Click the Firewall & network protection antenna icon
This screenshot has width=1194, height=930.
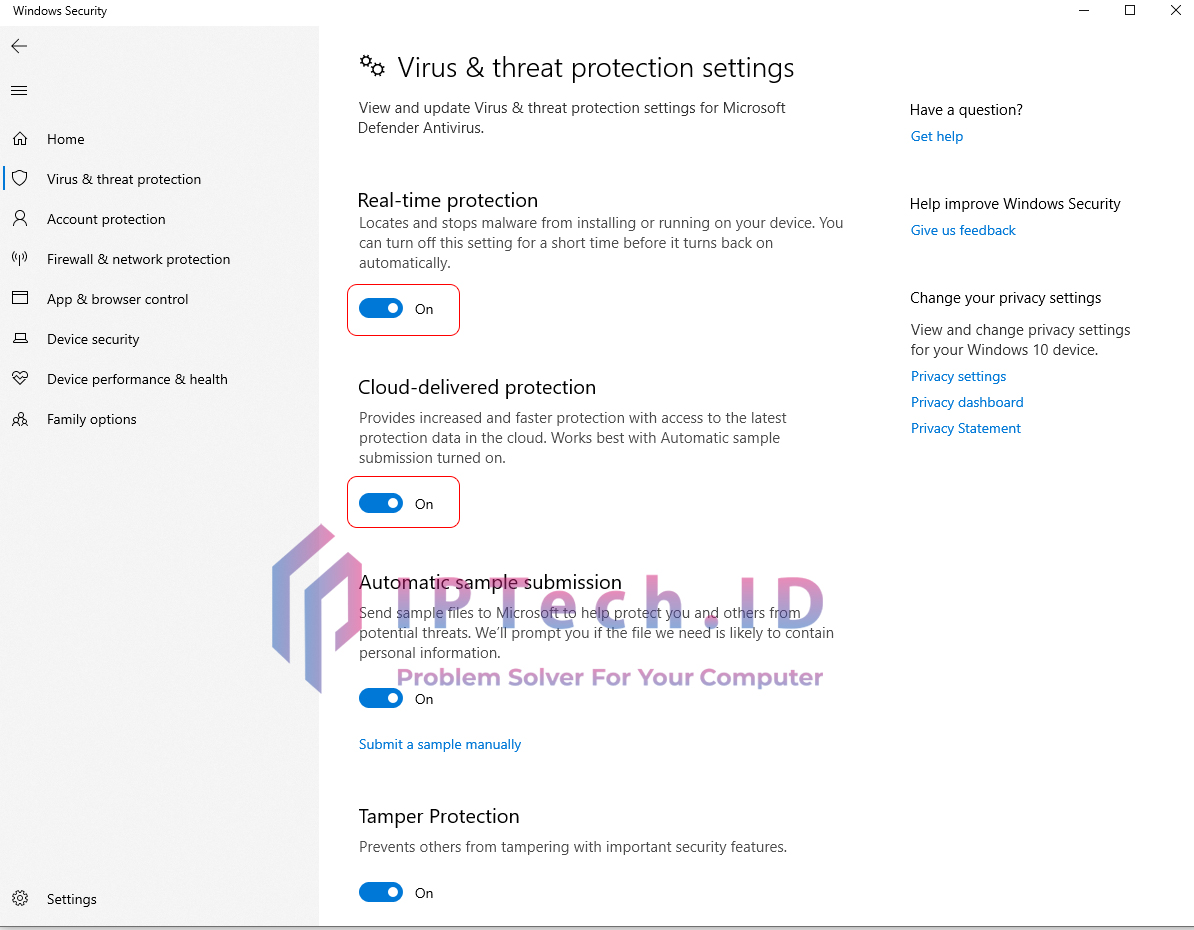coord(20,259)
